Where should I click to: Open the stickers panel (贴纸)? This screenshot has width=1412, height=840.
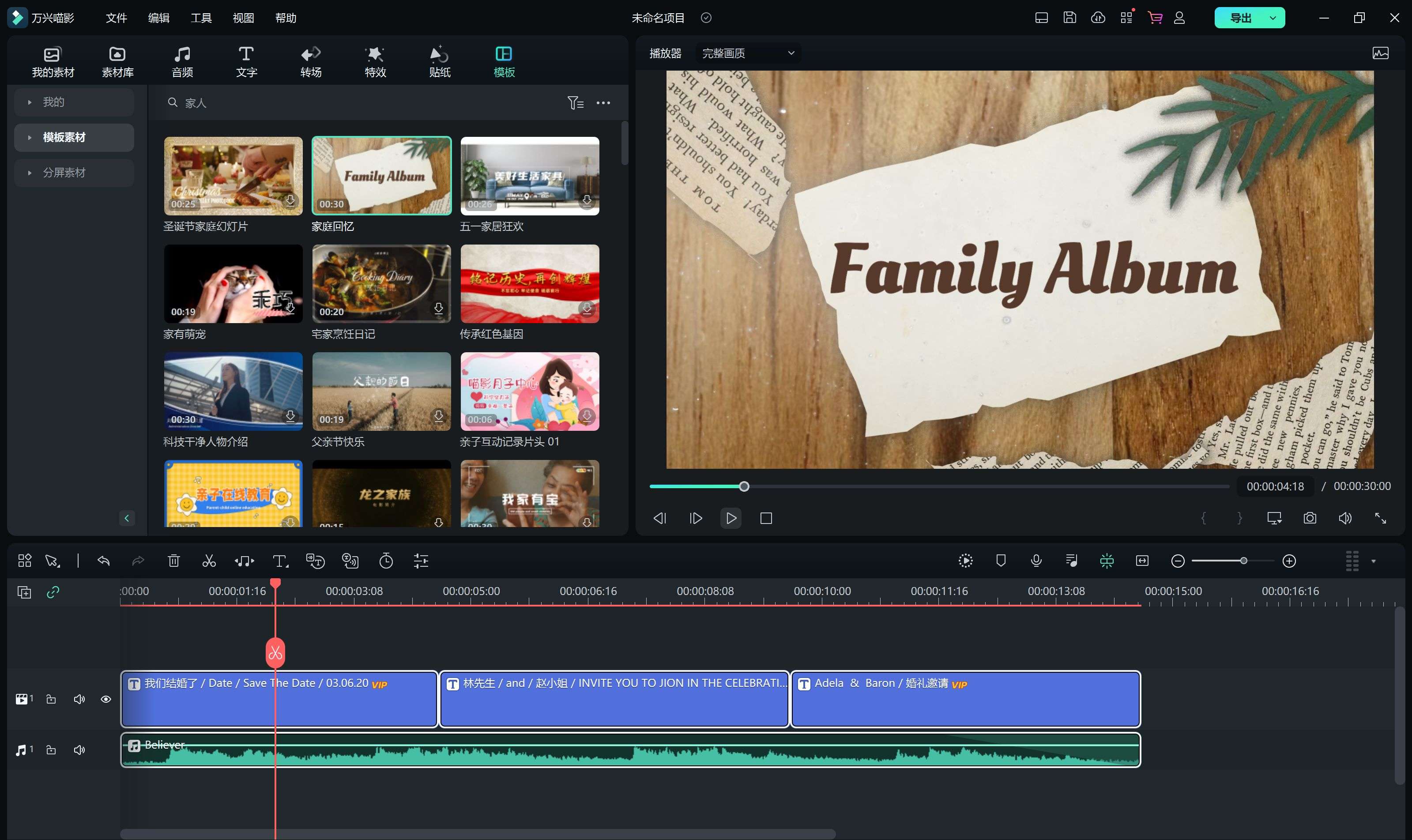coord(439,61)
